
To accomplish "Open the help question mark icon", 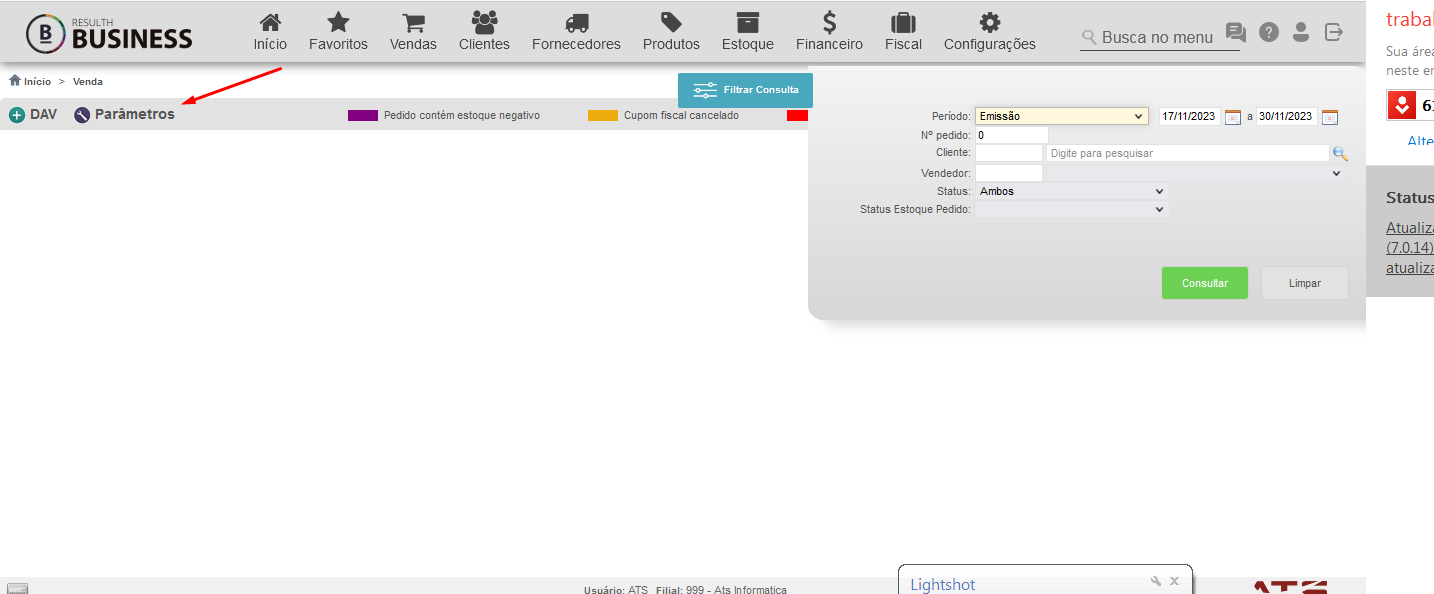I will click(x=1268, y=32).
